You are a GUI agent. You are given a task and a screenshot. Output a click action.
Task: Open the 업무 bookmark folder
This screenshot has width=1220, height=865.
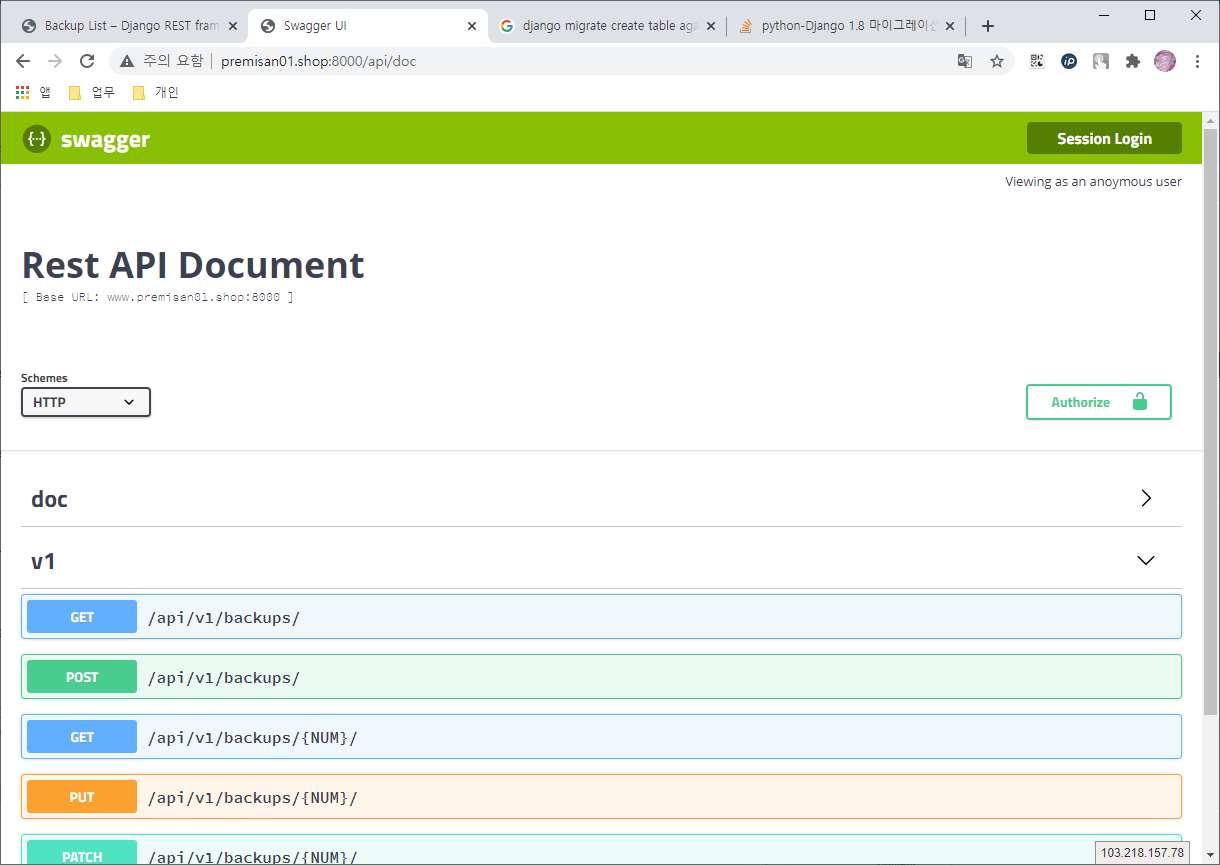click(x=92, y=92)
